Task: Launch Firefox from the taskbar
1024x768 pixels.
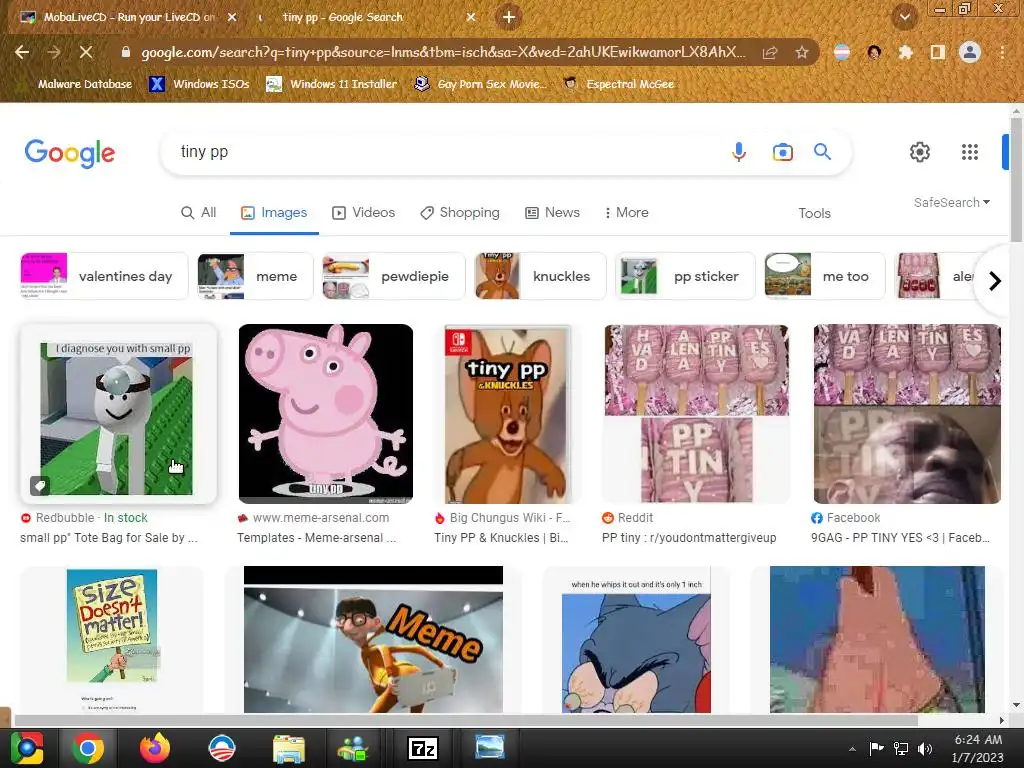Action: pos(155,748)
